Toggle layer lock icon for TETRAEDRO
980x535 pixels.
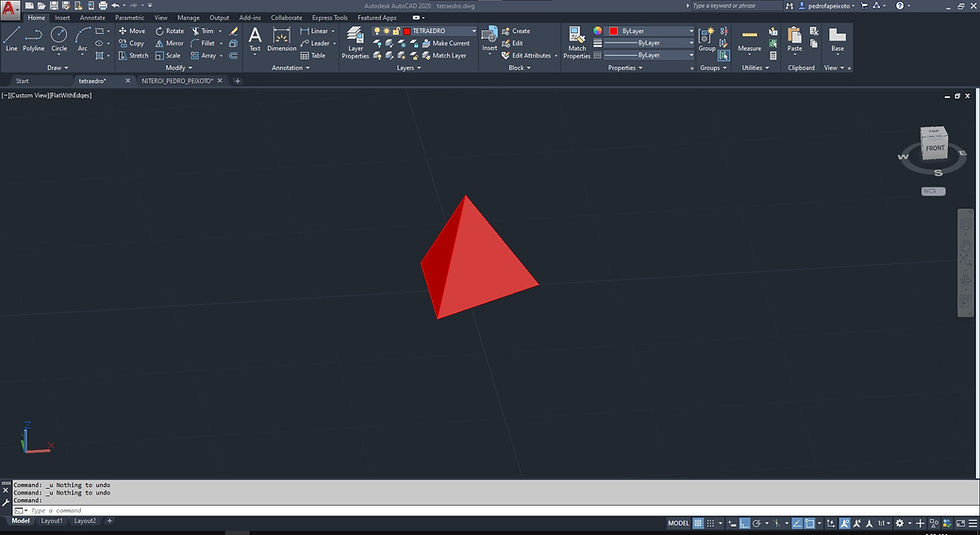click(x=396, y=31)
